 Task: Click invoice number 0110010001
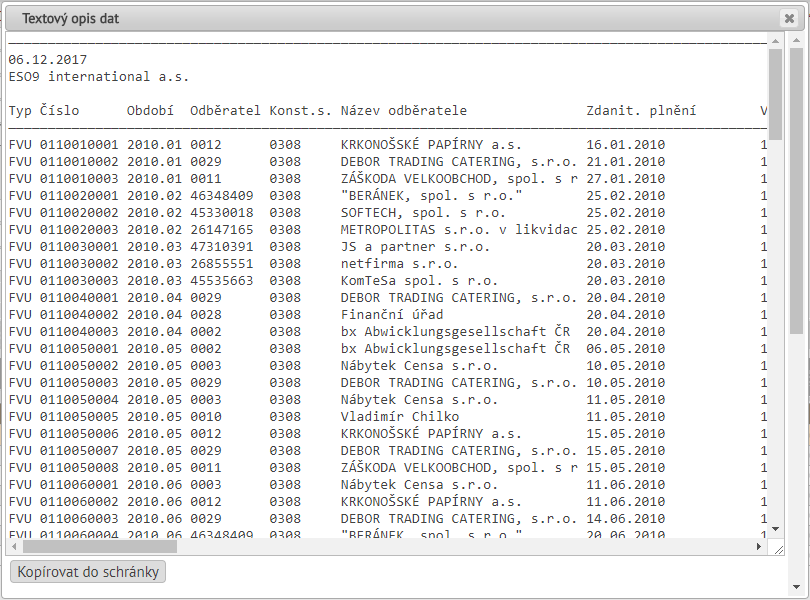click(x=79, y=145)
